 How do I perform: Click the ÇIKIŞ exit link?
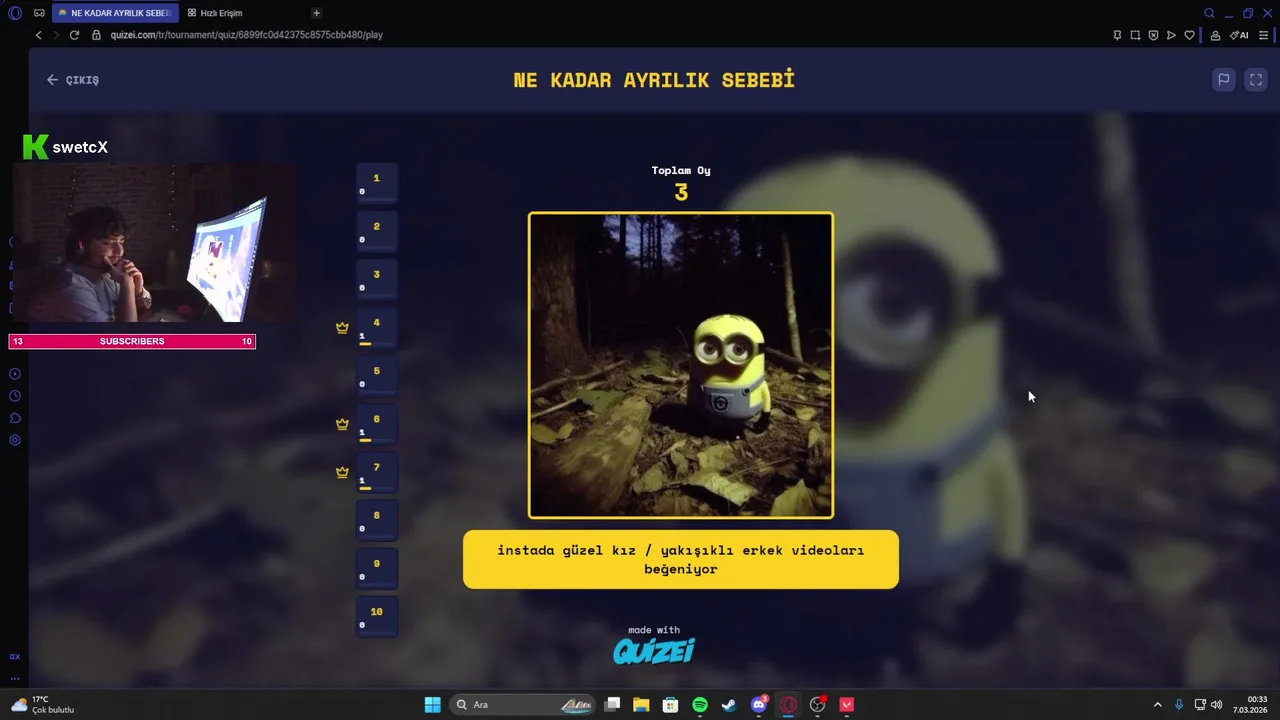click(73, 80)
